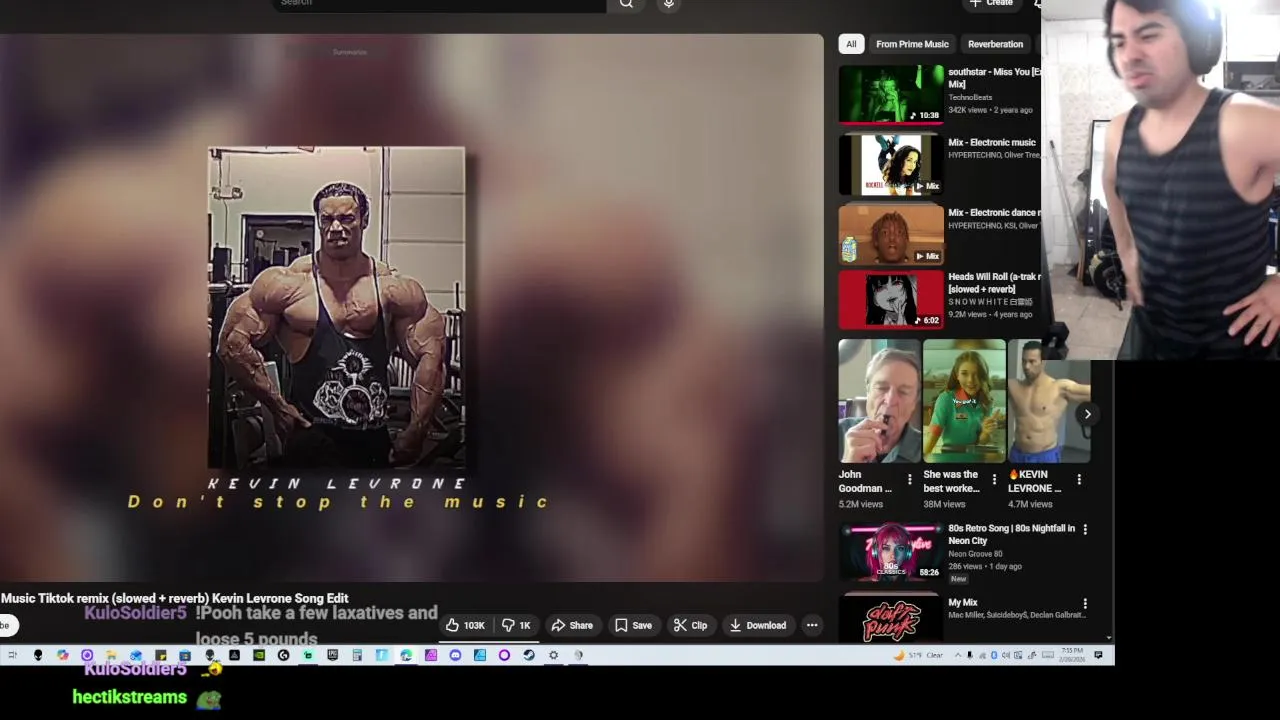
Task: Open more actions ellipsis beside Download
Action: tap(812, 625)
